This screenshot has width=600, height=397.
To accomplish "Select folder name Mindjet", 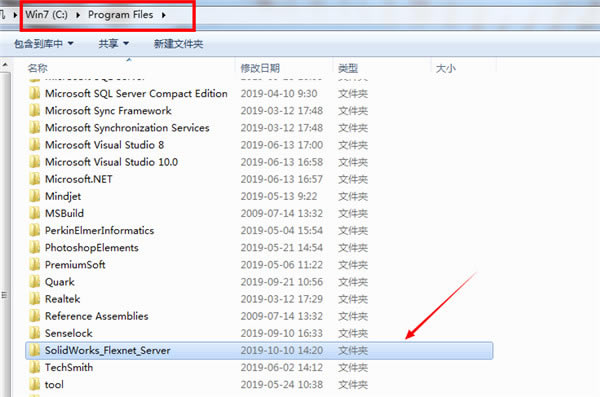I will [x=63, y=196].
